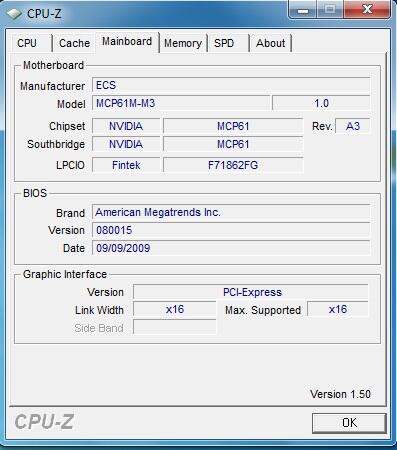The image size is (397, 450).
Task: Go to the About tab
Action: 271,43
